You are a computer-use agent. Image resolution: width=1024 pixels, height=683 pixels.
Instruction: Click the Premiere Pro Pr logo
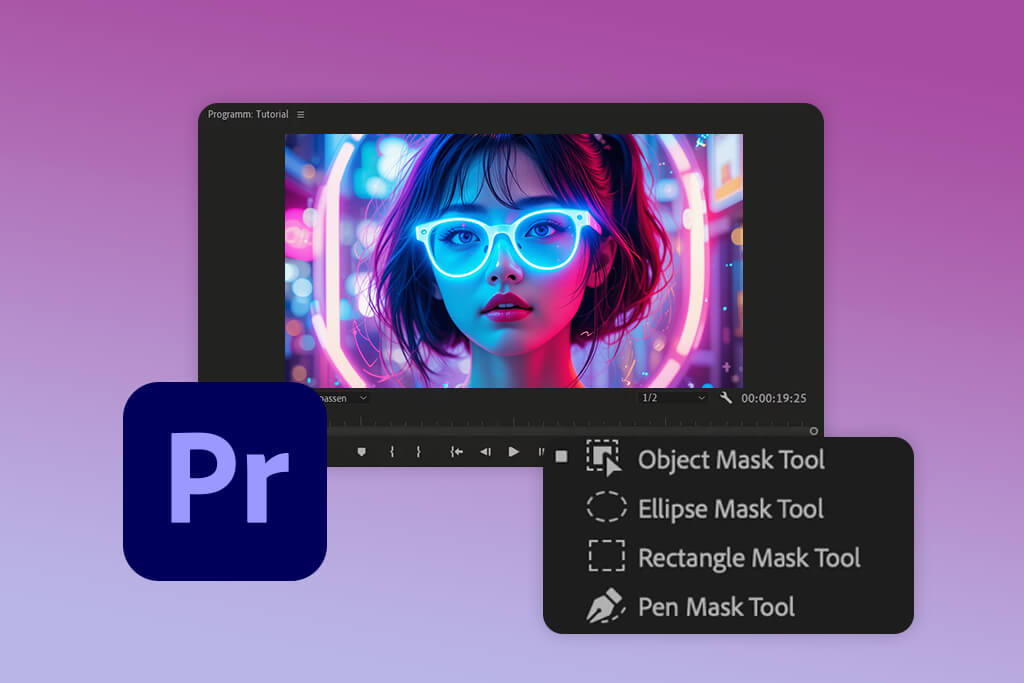pos(225,481)
